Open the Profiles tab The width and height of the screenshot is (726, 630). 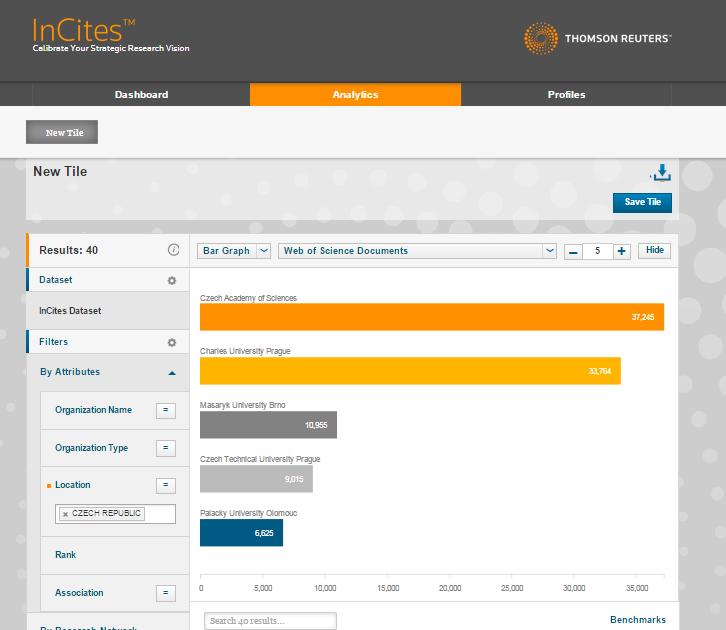(566, 94)
